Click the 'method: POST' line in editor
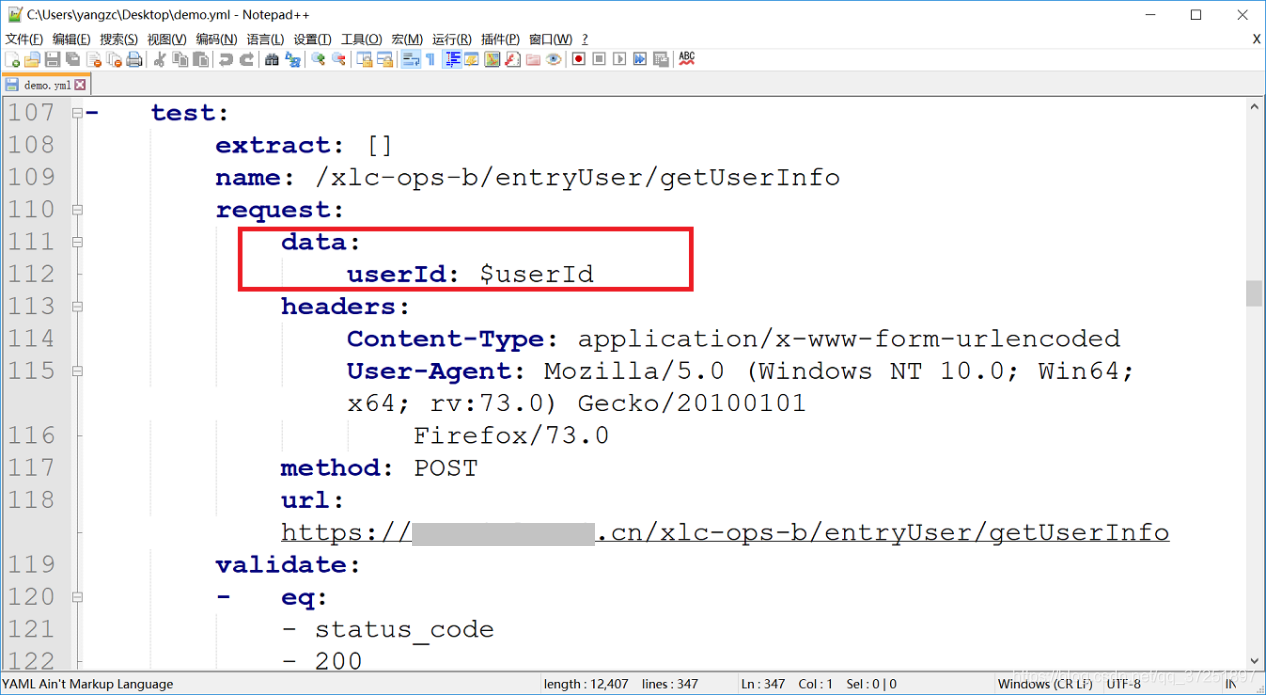Screen dimensions: 1266x695 pos(379,468)
